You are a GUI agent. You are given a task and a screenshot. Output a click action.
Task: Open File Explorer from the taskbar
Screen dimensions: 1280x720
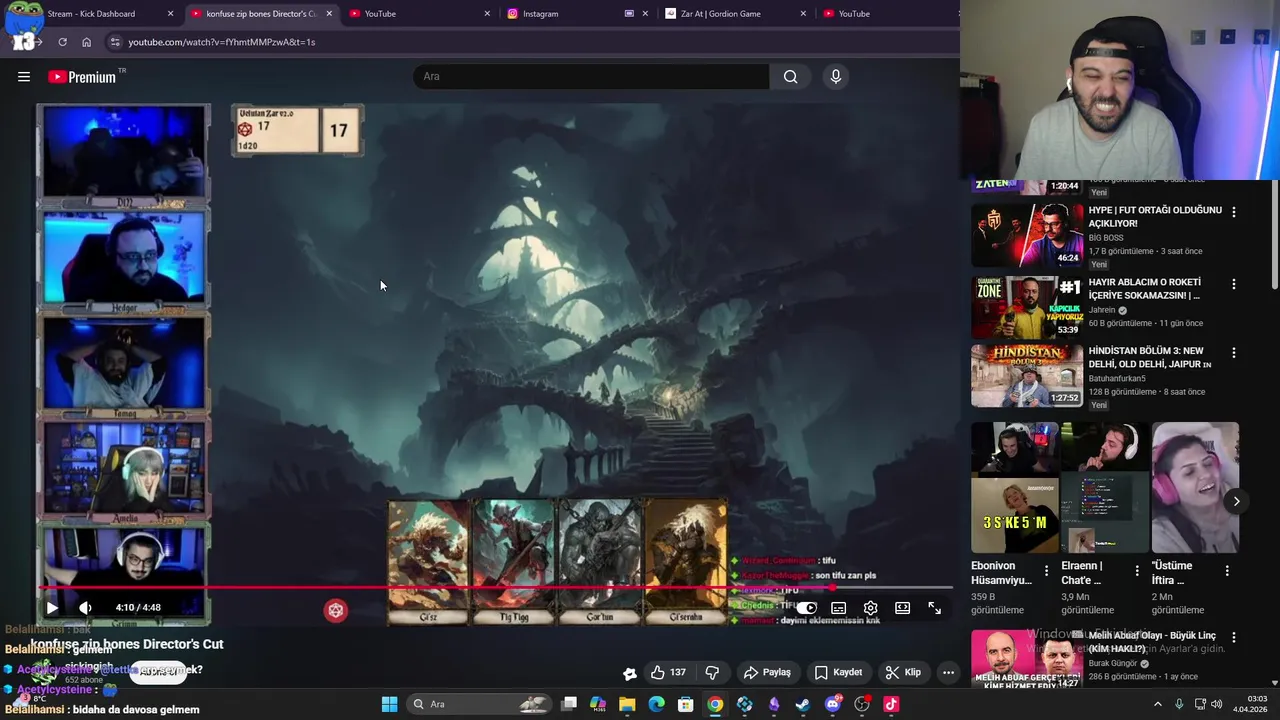[x=627, y=704]
